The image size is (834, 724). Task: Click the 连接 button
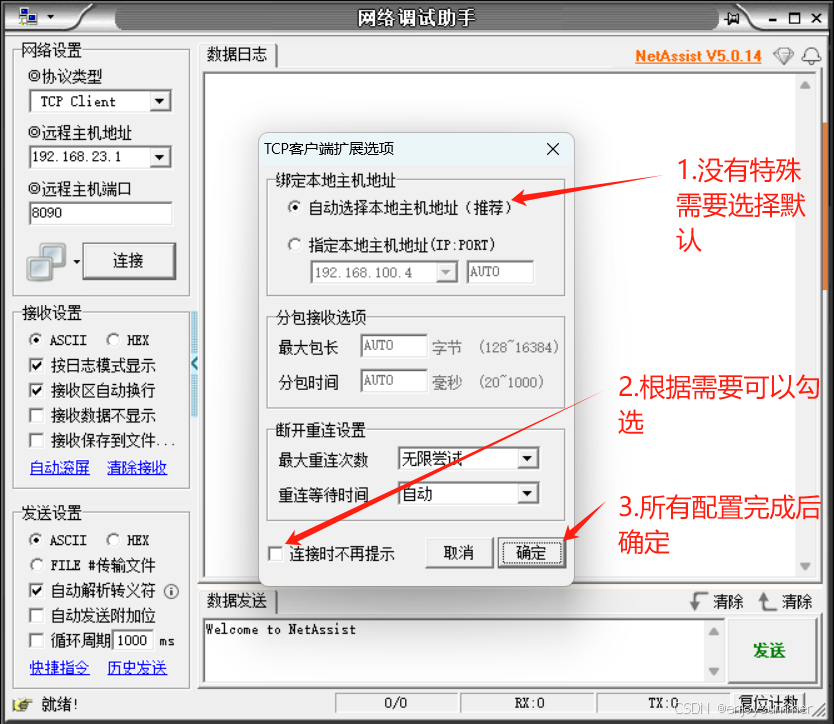pyautogui.click(x=128, y=261)
